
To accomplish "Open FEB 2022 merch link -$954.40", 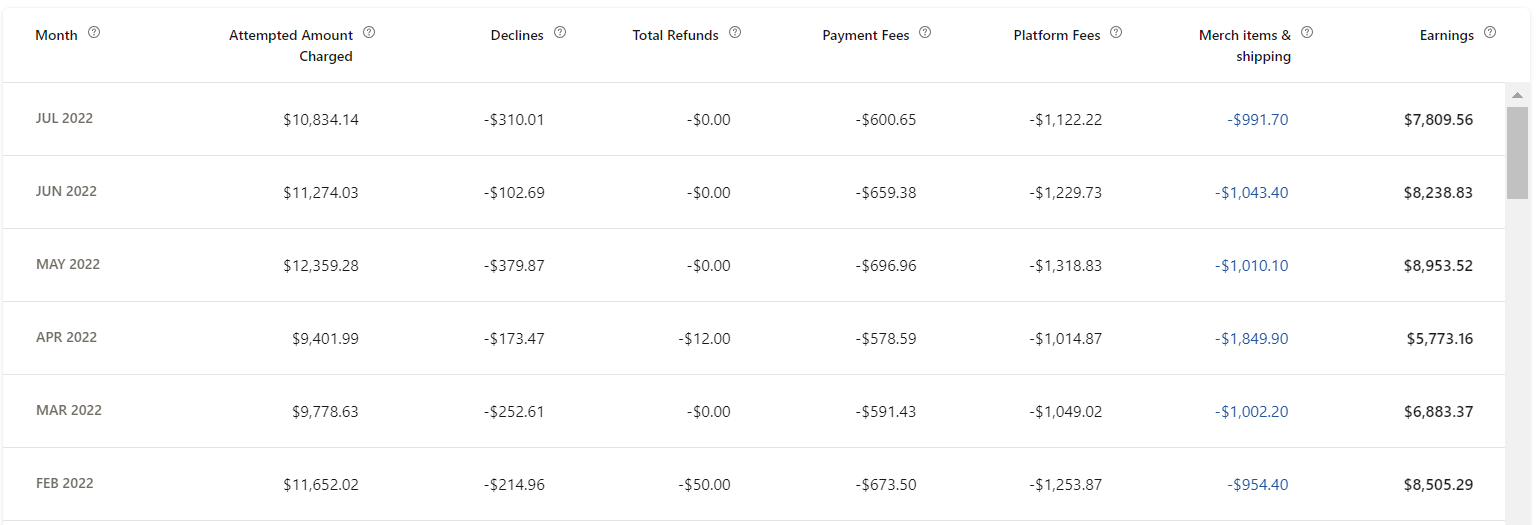I will [x=1258, y=485].
